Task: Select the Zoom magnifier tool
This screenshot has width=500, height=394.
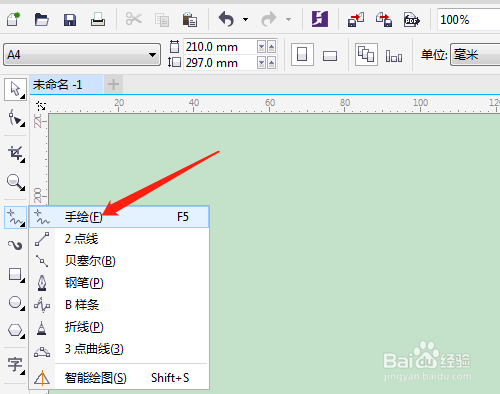Action: 15,182
